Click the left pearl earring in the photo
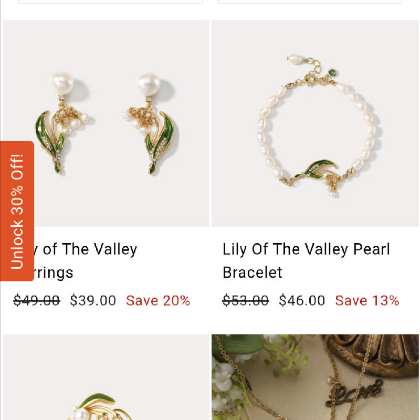The height and width of the screenshot is (420, 420). coord(63,123)
